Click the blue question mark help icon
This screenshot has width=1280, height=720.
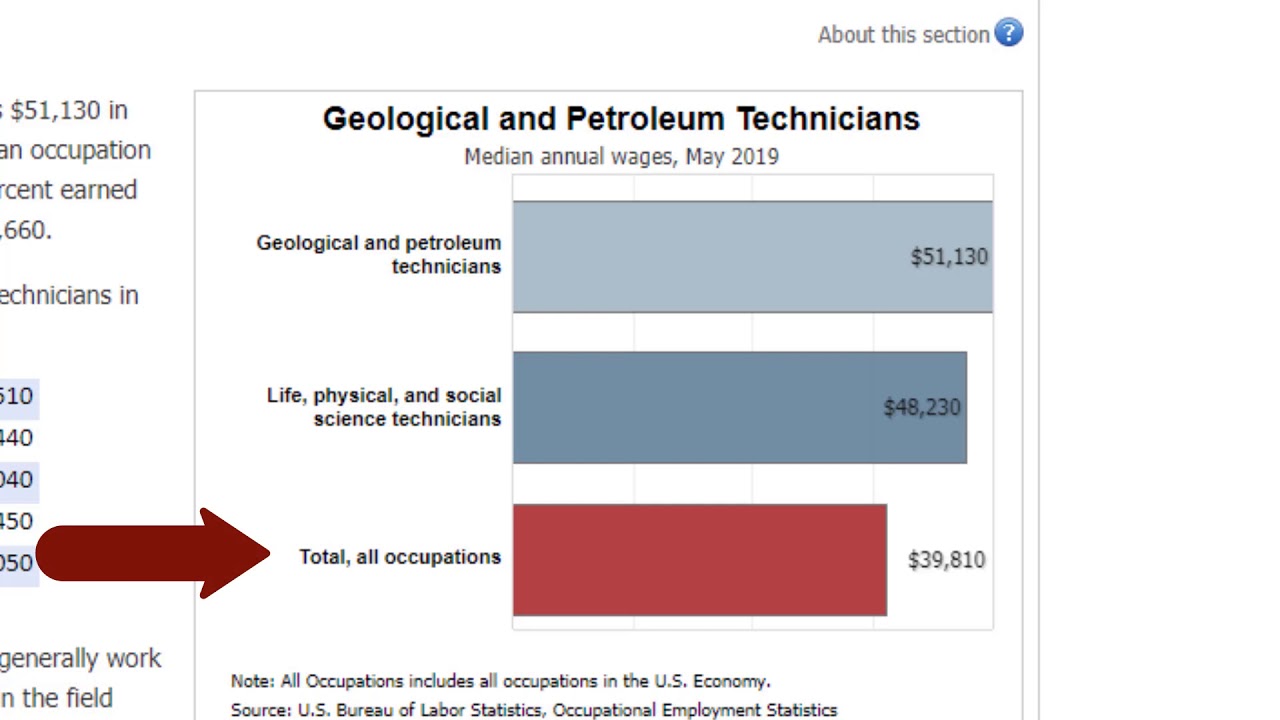click(1008, 34)
